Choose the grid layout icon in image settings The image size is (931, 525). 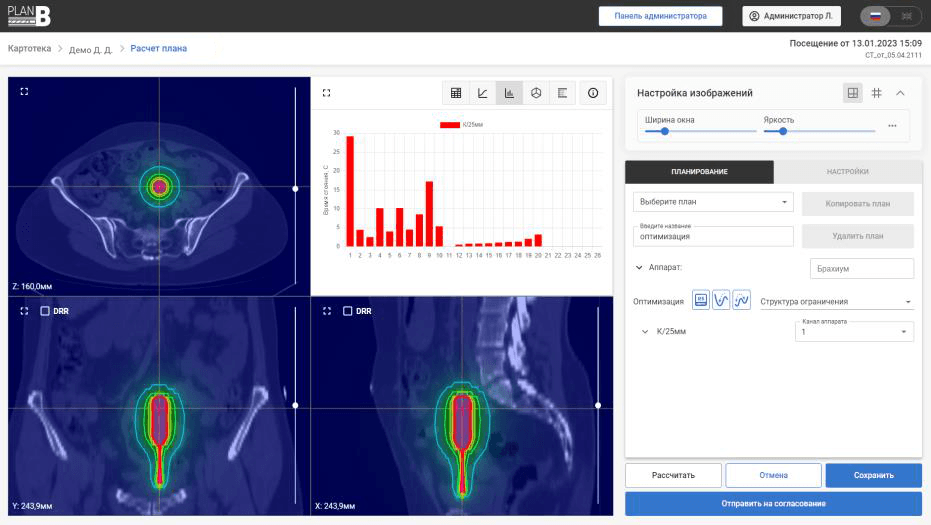pos(853,93)
